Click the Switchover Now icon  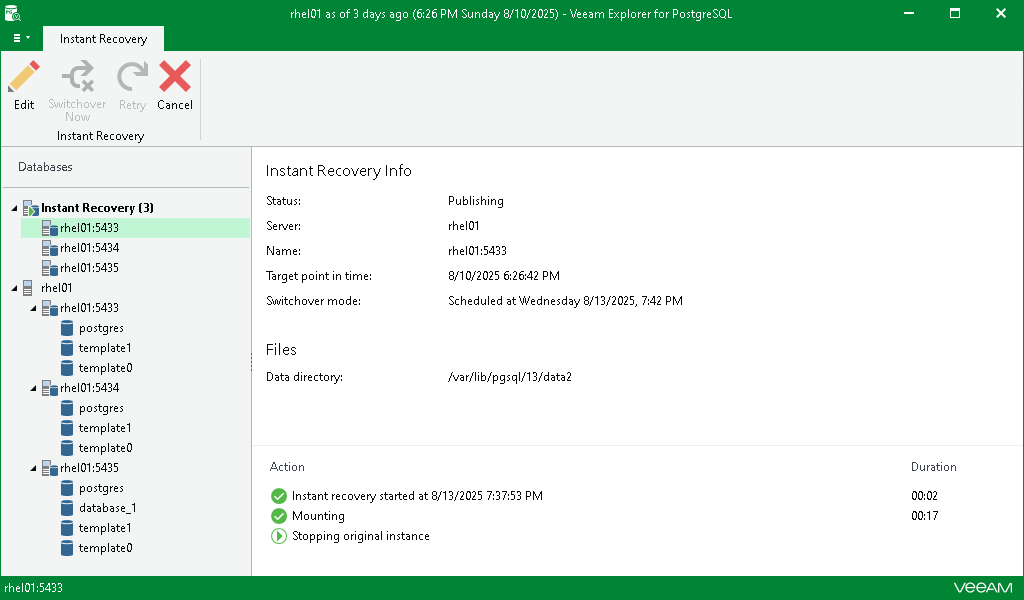77,78
